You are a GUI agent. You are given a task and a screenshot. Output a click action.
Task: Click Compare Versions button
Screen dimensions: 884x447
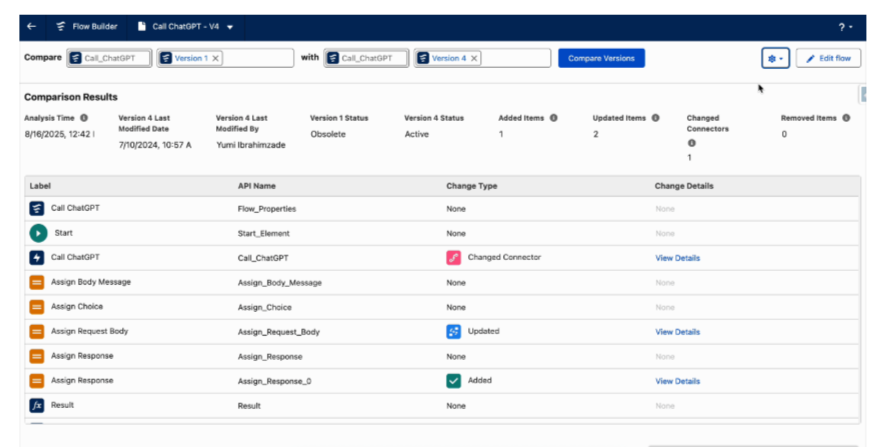coord(602,58)
